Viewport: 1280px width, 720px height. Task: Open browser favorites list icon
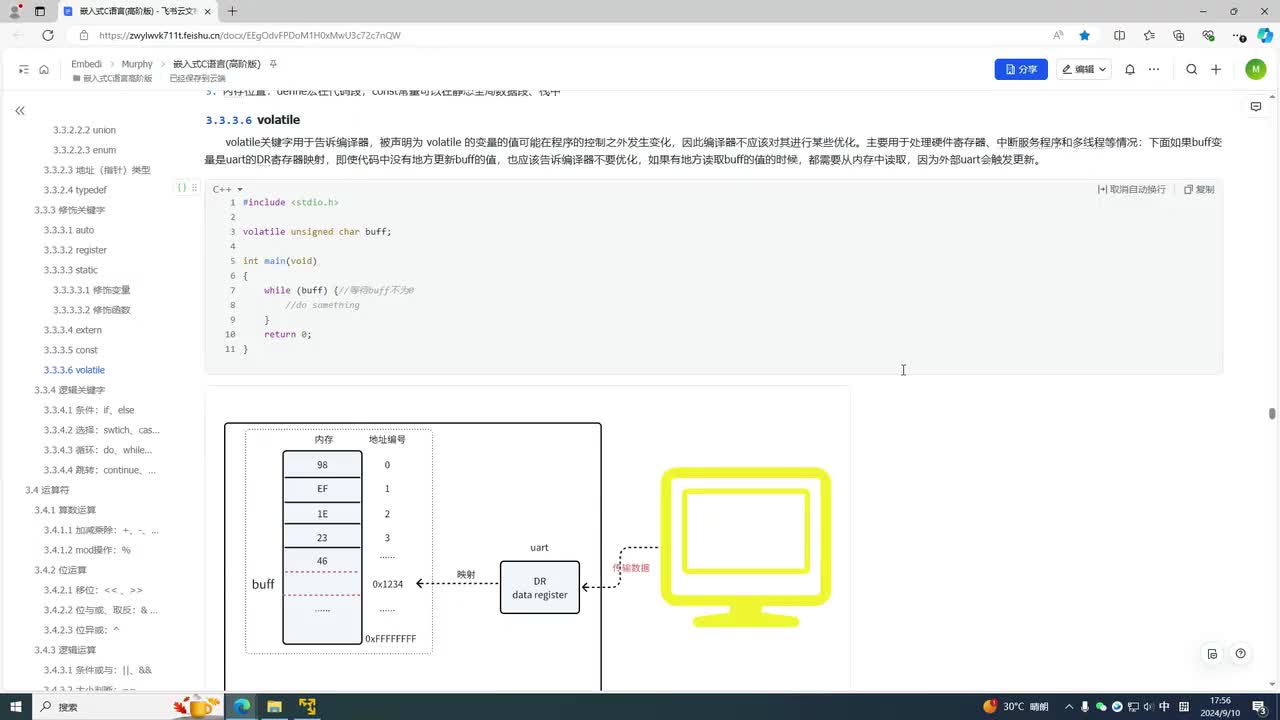[x=1150, y=35]
